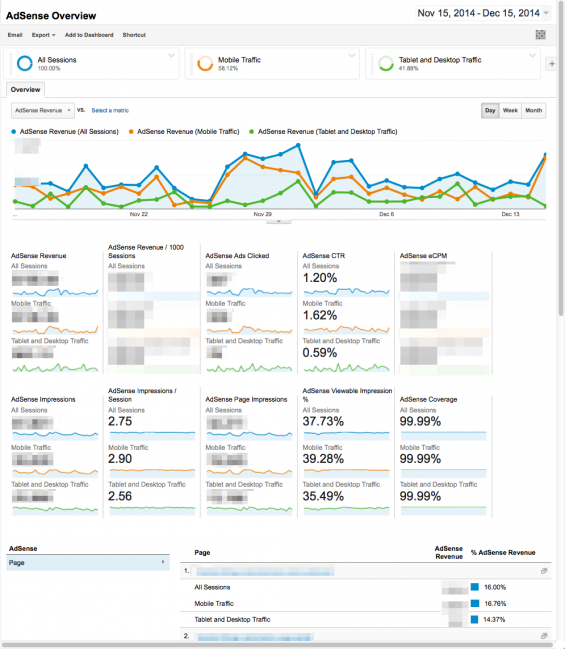Image resolution: width=565 pixels, height=649 pixels.
Task: Open second page row external link icon
Action: (544, 636)
